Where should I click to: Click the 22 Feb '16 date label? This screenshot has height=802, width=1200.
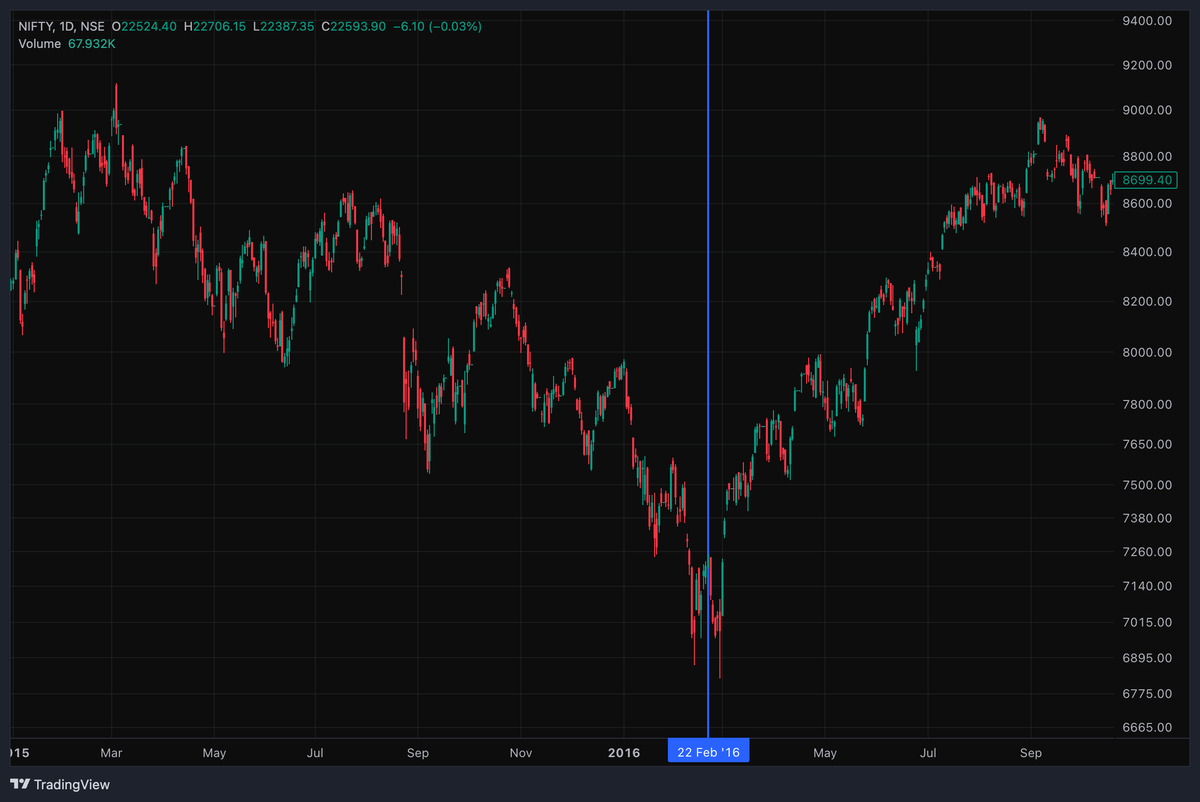pyautogui.click(x=708, y=752)
